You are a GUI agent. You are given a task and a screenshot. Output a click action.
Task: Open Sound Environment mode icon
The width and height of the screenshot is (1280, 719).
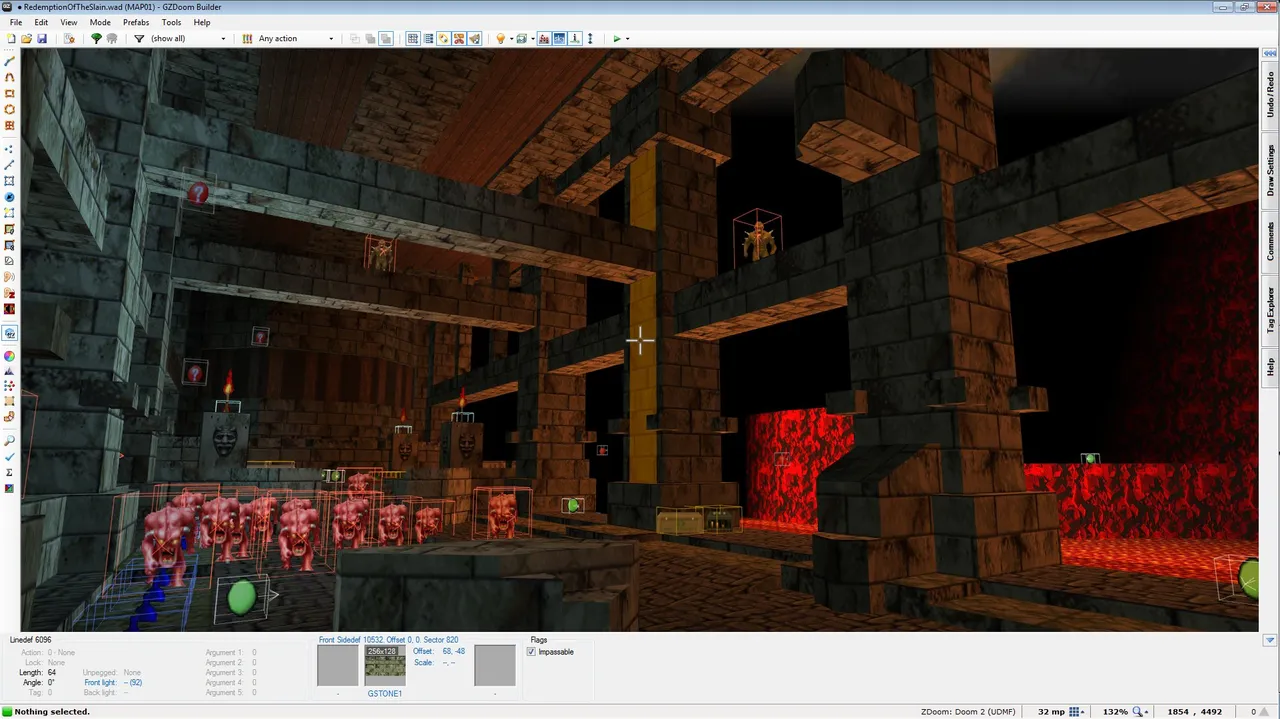point(10,294)
